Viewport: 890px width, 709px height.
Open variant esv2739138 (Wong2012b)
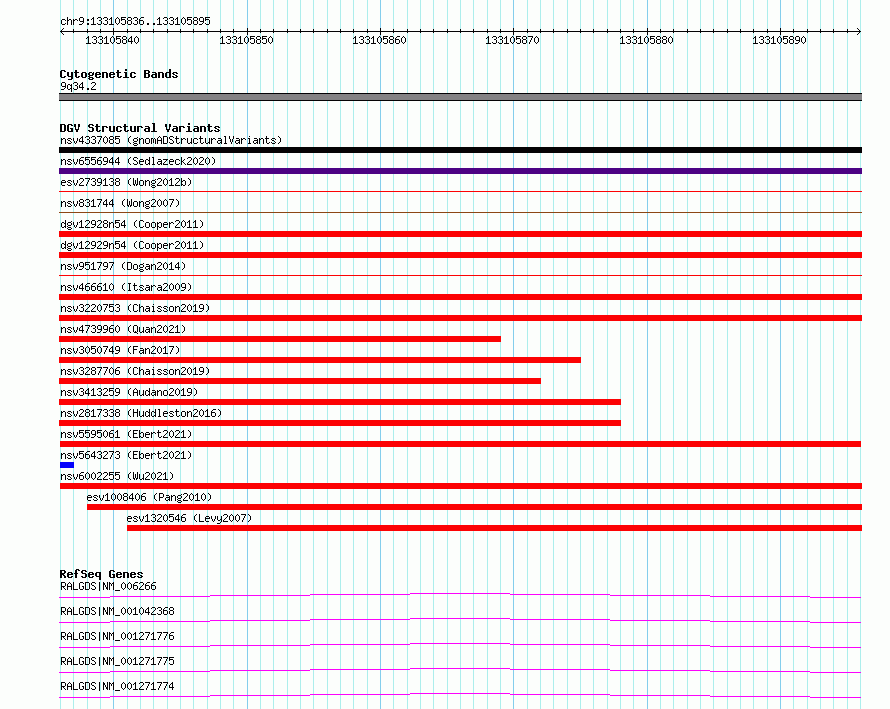pos(126,182)
